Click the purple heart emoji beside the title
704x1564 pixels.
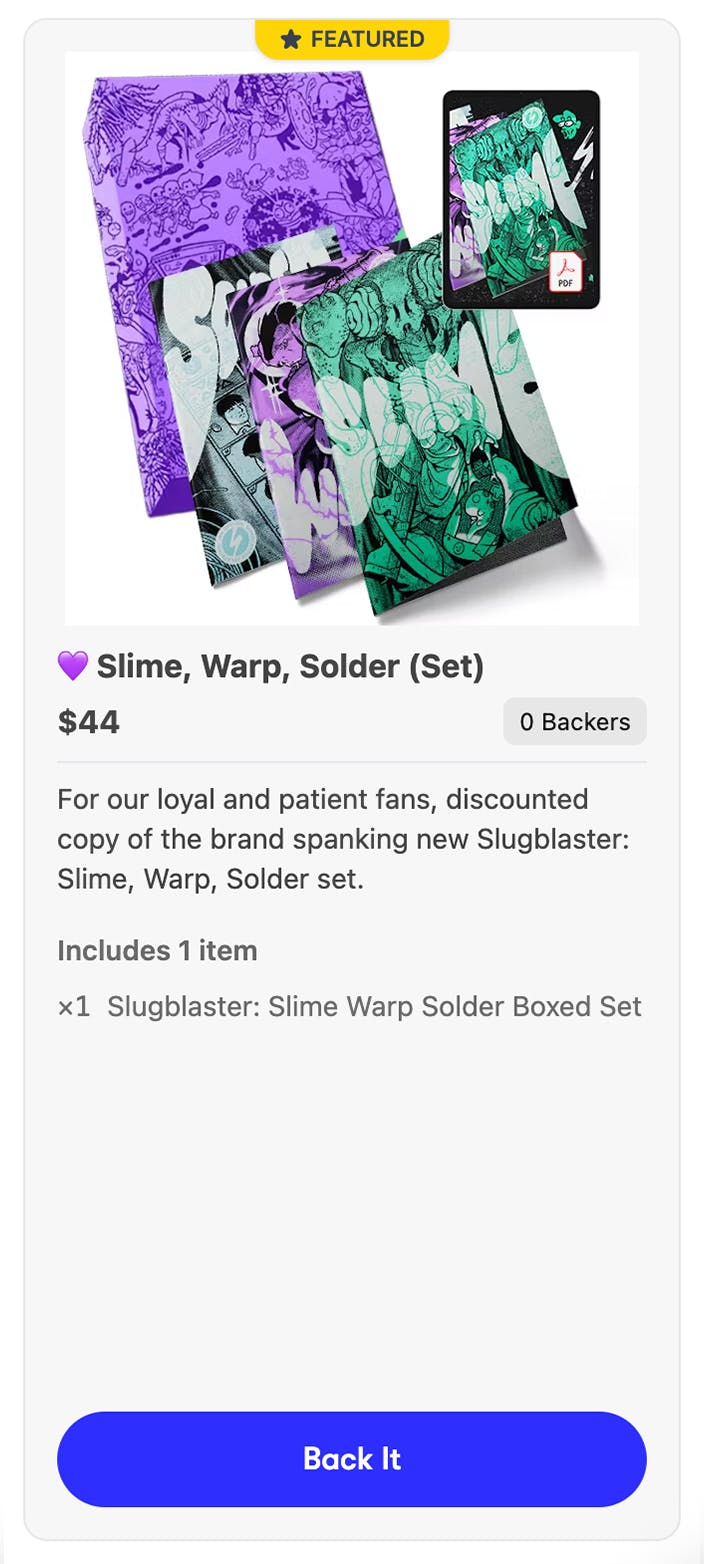(72, 666)
